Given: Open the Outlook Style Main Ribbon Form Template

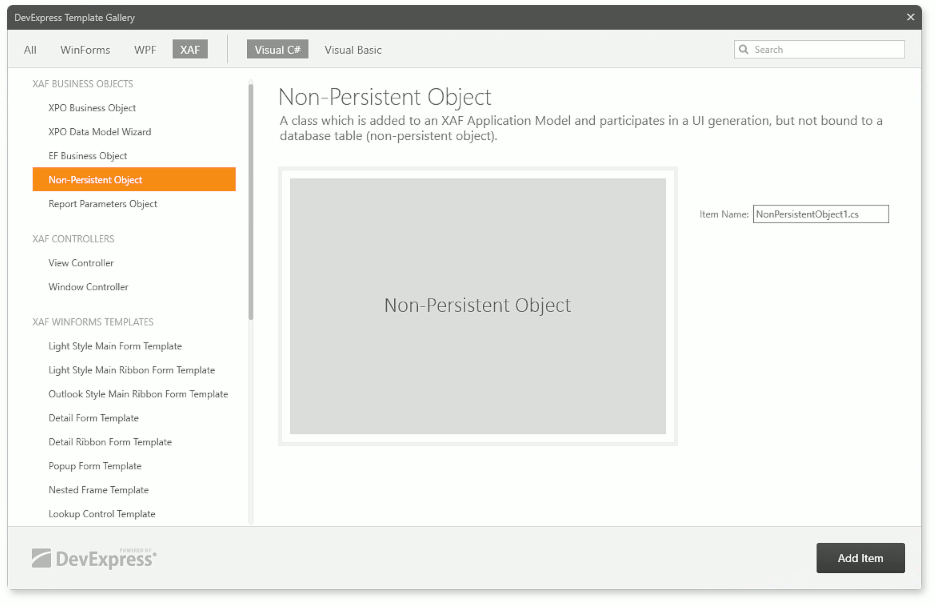Looking at the screenshot, I should pos(138,393).
